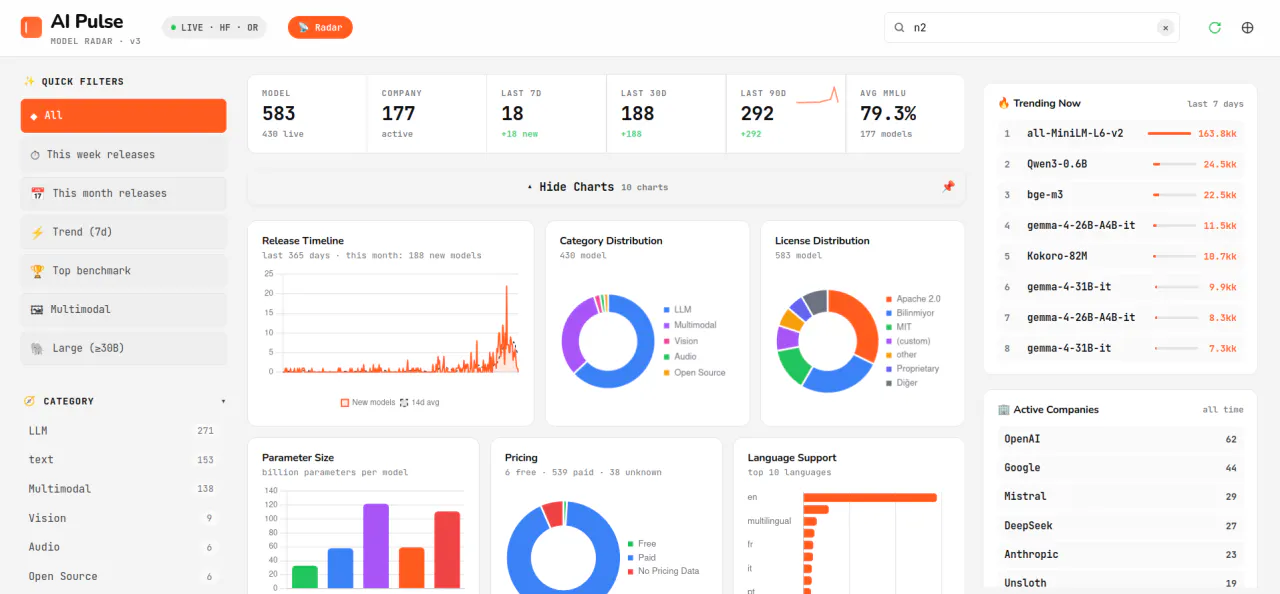Click the building icon by Active Companies
The width and height of the screenshot is (1280, 594).
[x=1004, y=410]
